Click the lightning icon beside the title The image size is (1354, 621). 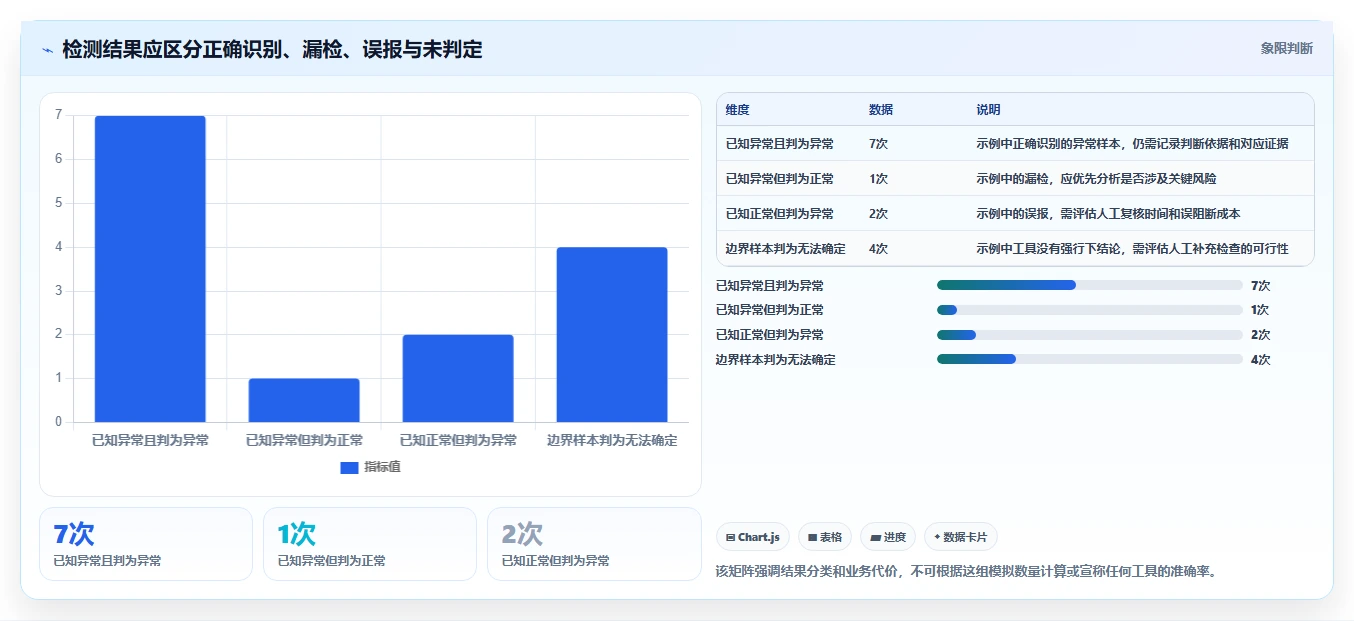coord(47,50)
